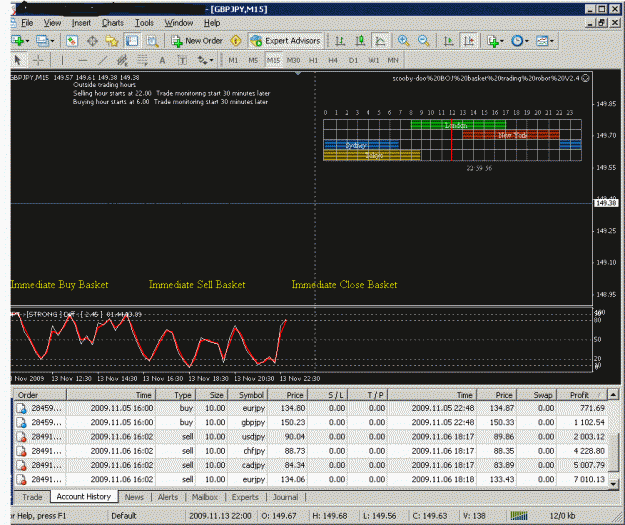This screenshot has width=625, height=525.
Task: Switch to the Journal tab
Action: [285, 497]
